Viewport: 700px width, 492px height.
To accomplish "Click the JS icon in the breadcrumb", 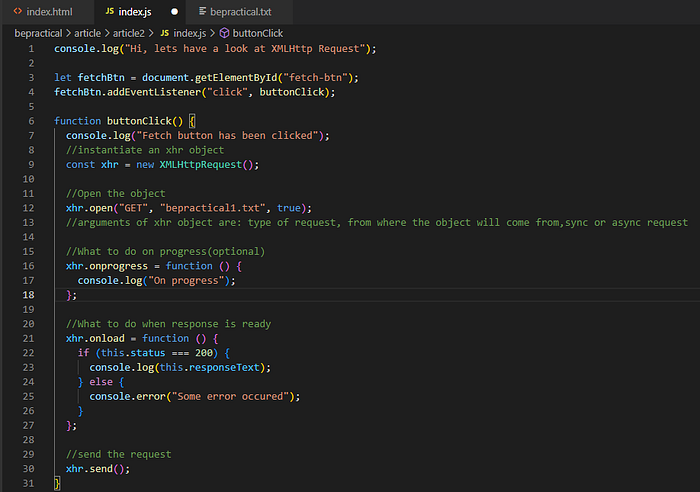I will click(165, 33).
